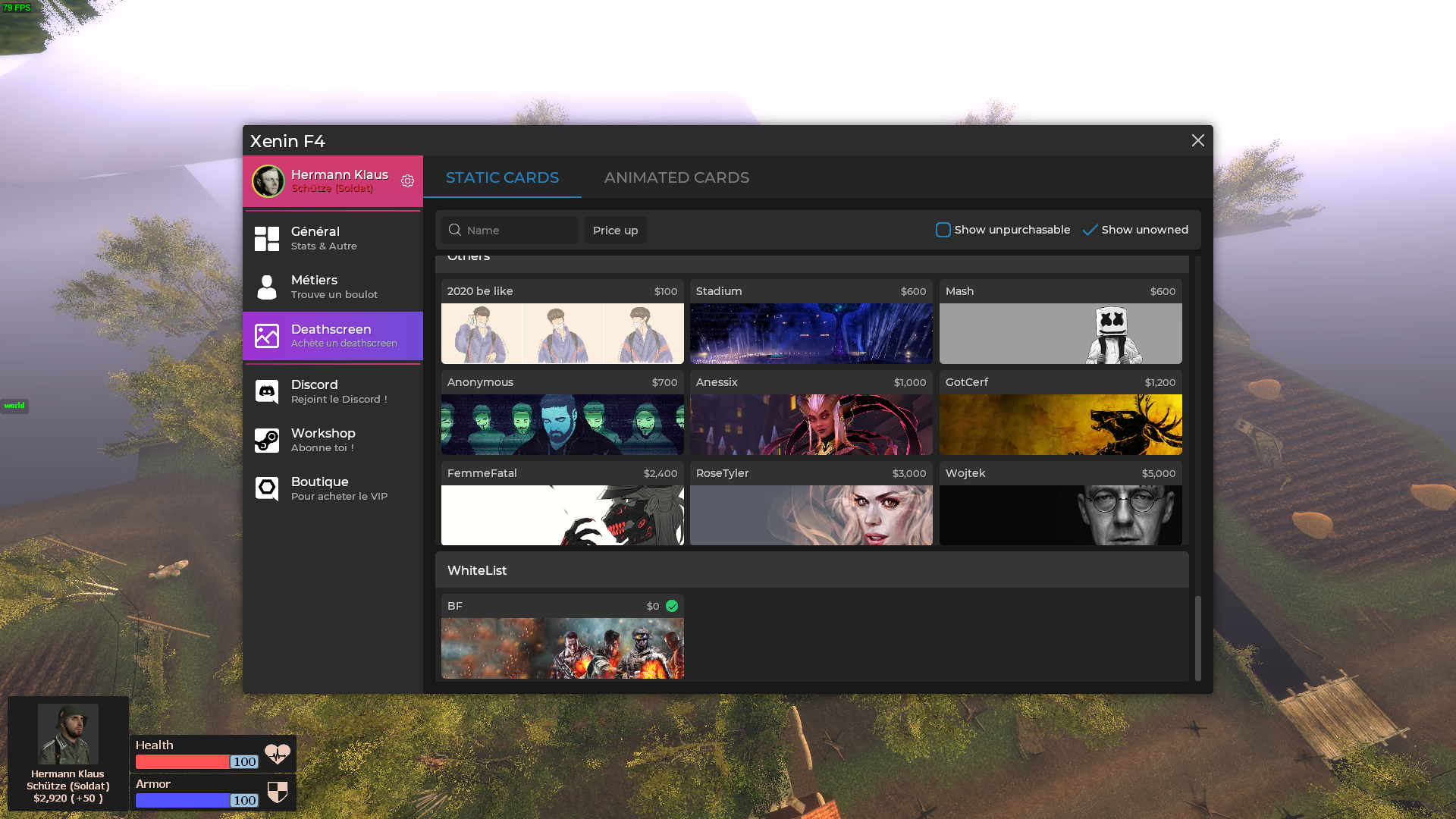1456x819 pixels.
Task: Close the Xenin F4 menu
Action: coord(1198,140)
